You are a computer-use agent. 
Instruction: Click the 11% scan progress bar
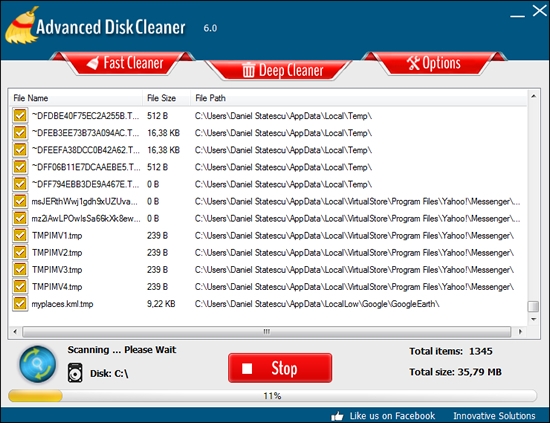272,396
